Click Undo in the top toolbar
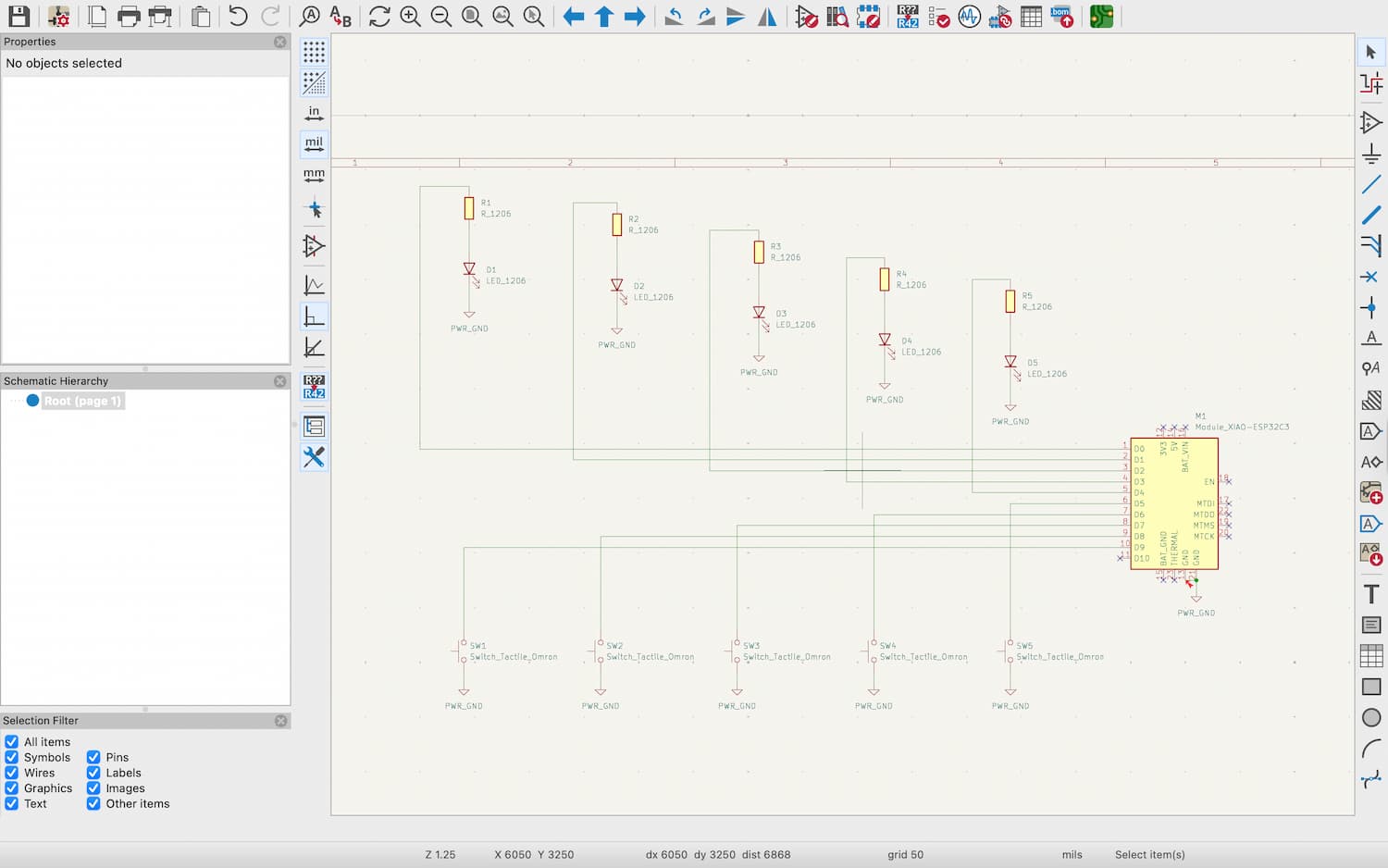 (238, 17)
